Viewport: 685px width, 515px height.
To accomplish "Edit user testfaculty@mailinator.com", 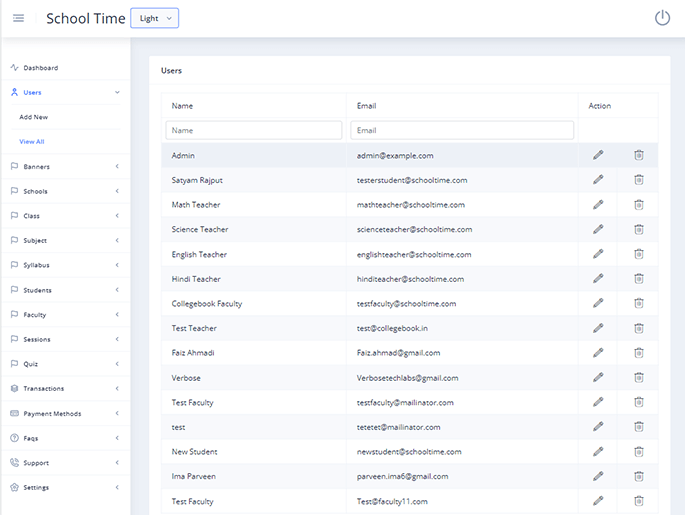I will (598, 402).
